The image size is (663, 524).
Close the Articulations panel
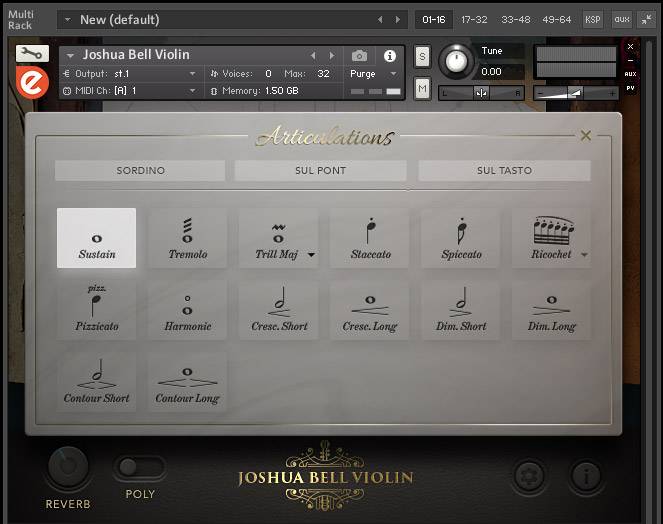[586, 136]
